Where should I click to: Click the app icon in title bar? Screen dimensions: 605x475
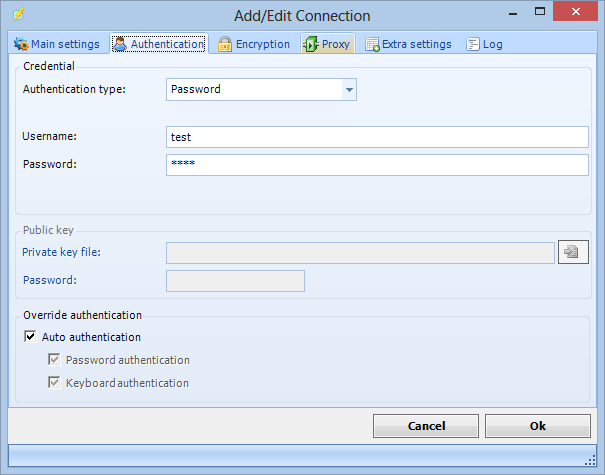(x=18, y=15)
